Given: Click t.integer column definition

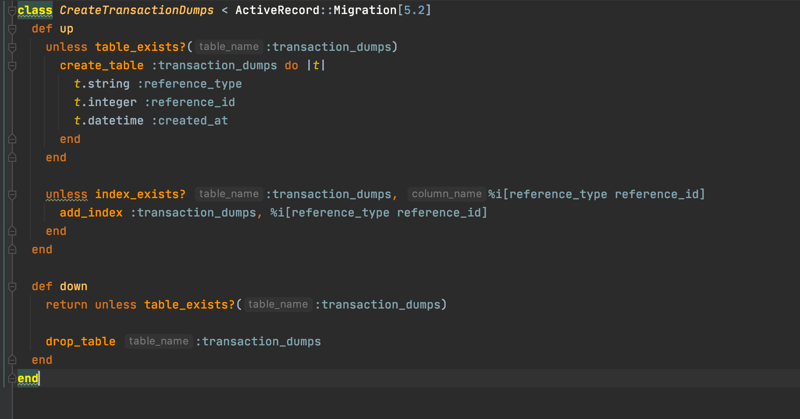Looking at the screenshot, I should click(x=105, y=102).
